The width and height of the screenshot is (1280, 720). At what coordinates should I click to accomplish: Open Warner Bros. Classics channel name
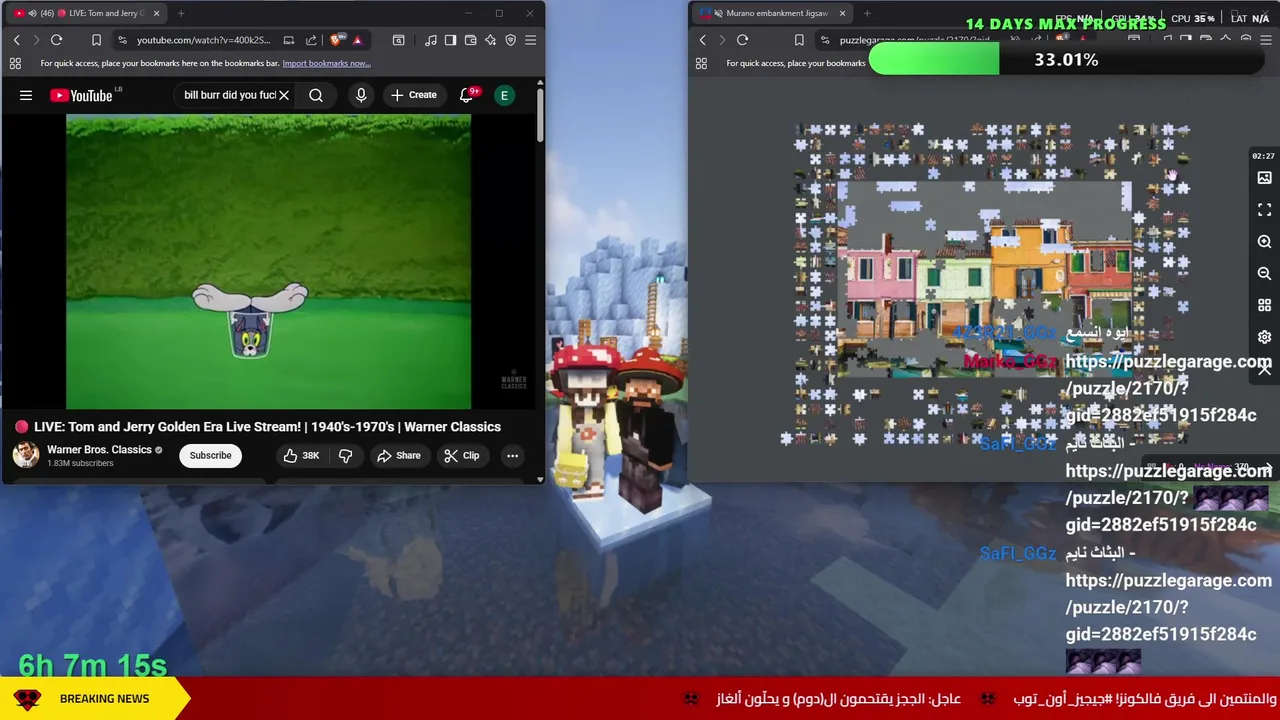(x=99, y=450)
